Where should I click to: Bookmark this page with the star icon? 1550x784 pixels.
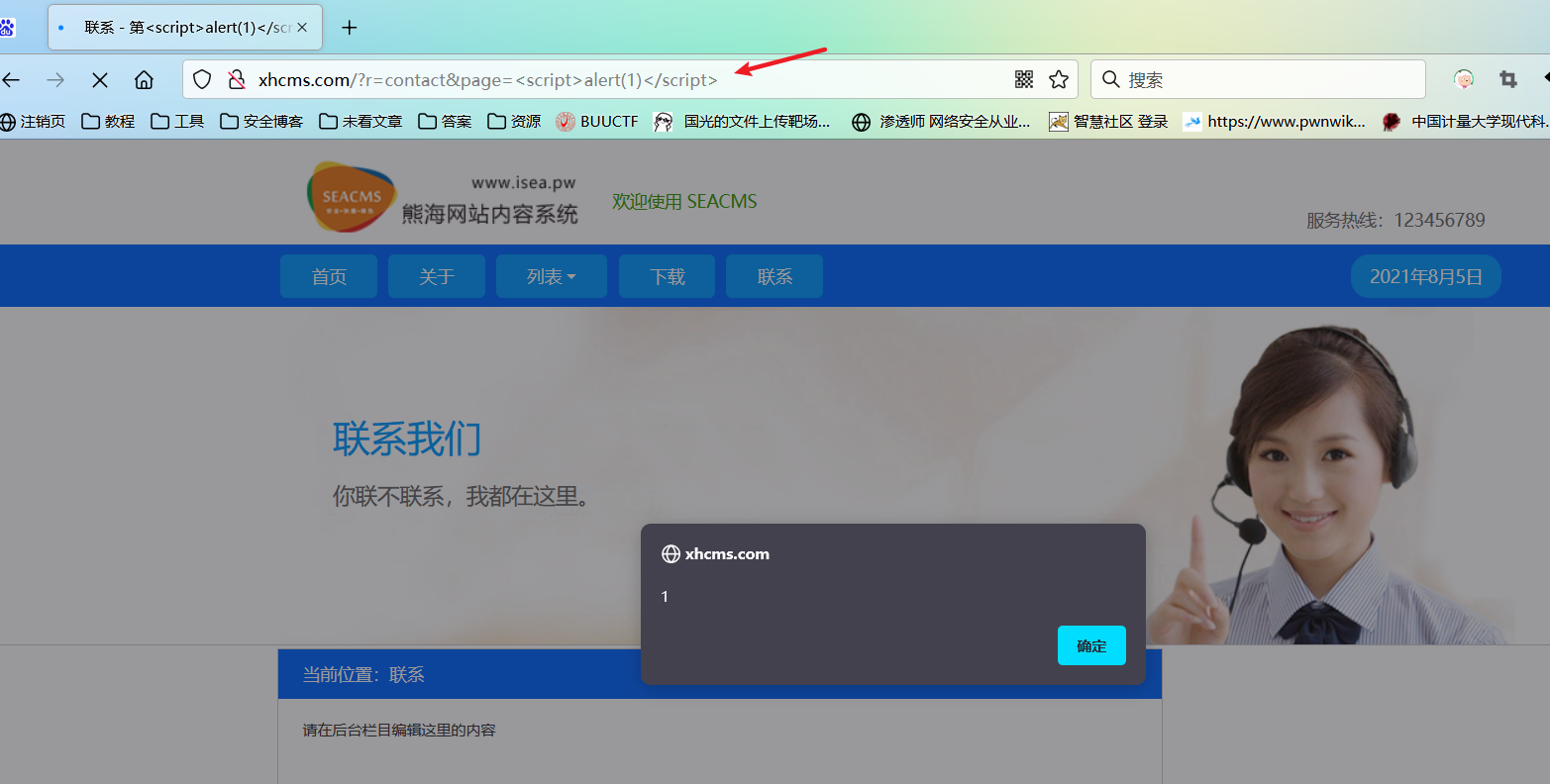click(x=1059, y=79)
